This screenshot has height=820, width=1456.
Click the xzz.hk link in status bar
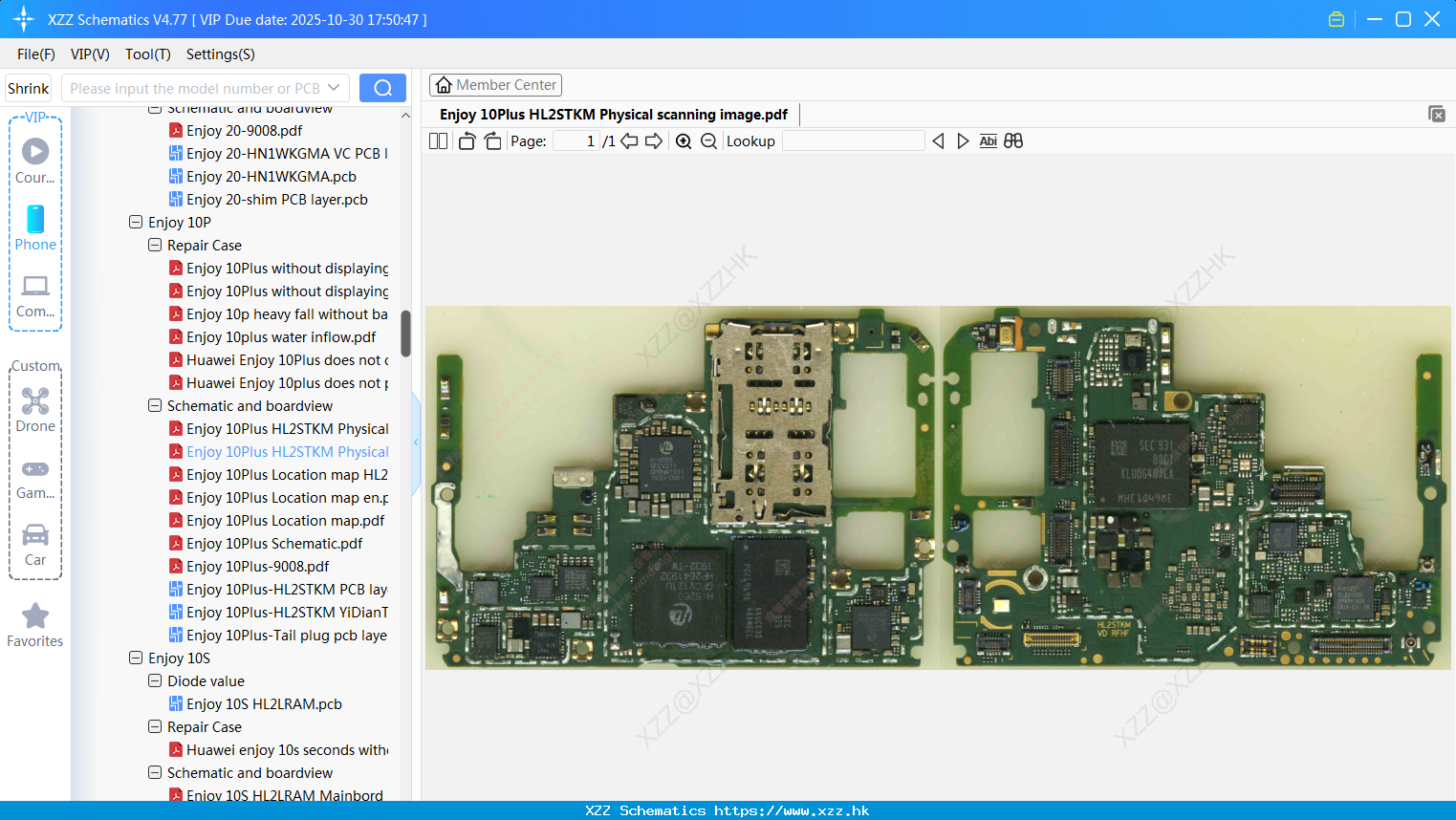[792, 810]
